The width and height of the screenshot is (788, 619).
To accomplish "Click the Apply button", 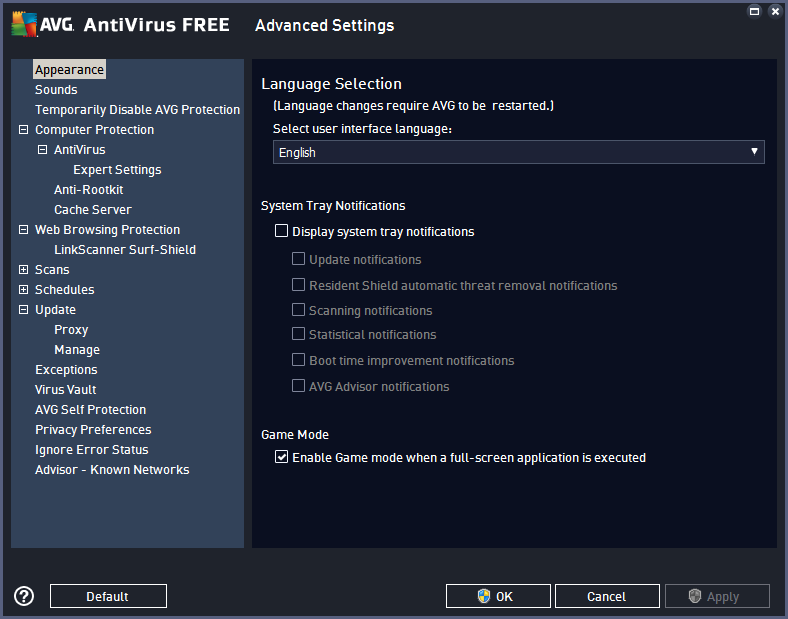I will coord(717,596).
